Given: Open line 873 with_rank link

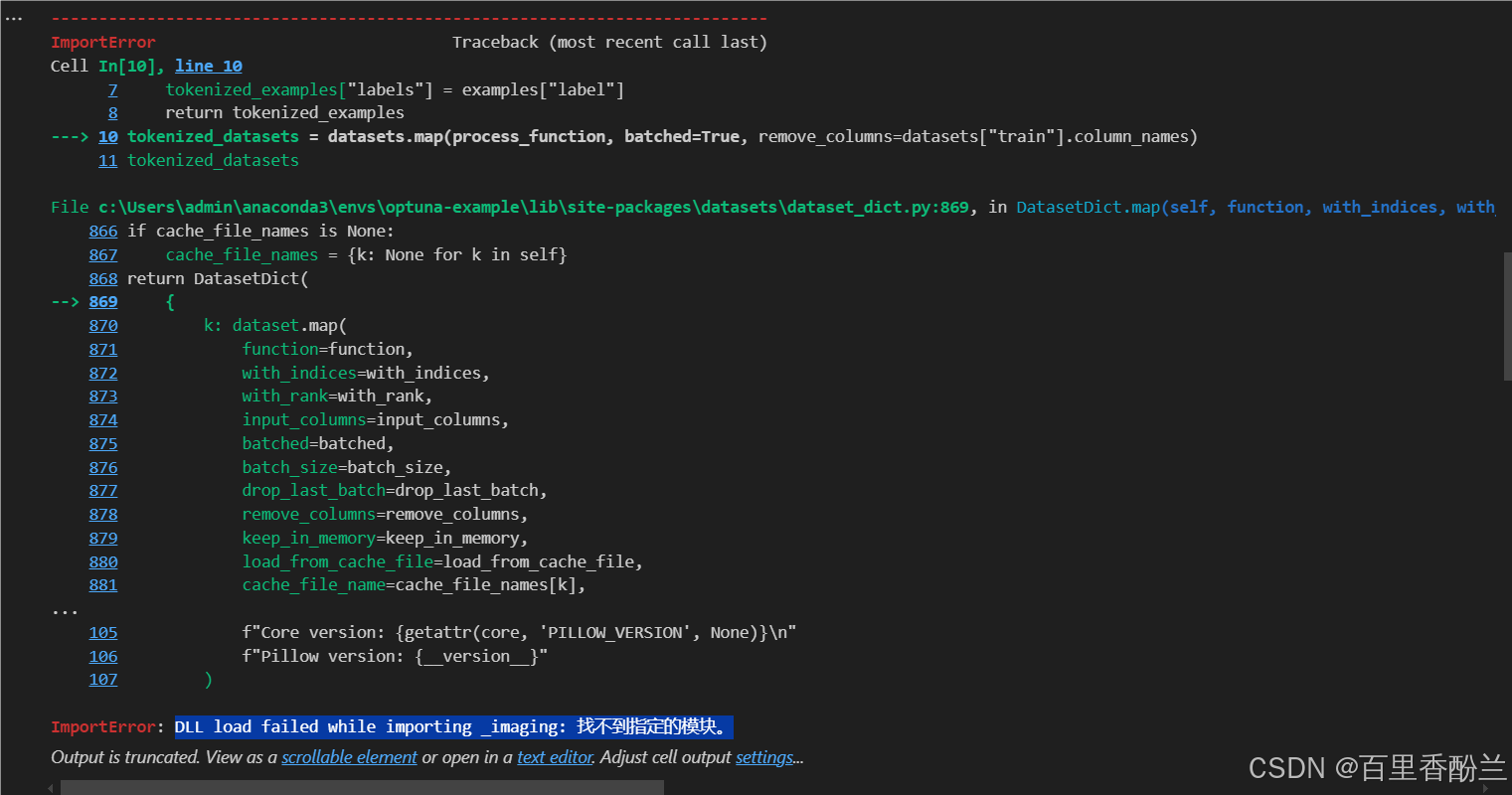Looking at the screenshot, I should pyautogui.click(x=103, y=396).
